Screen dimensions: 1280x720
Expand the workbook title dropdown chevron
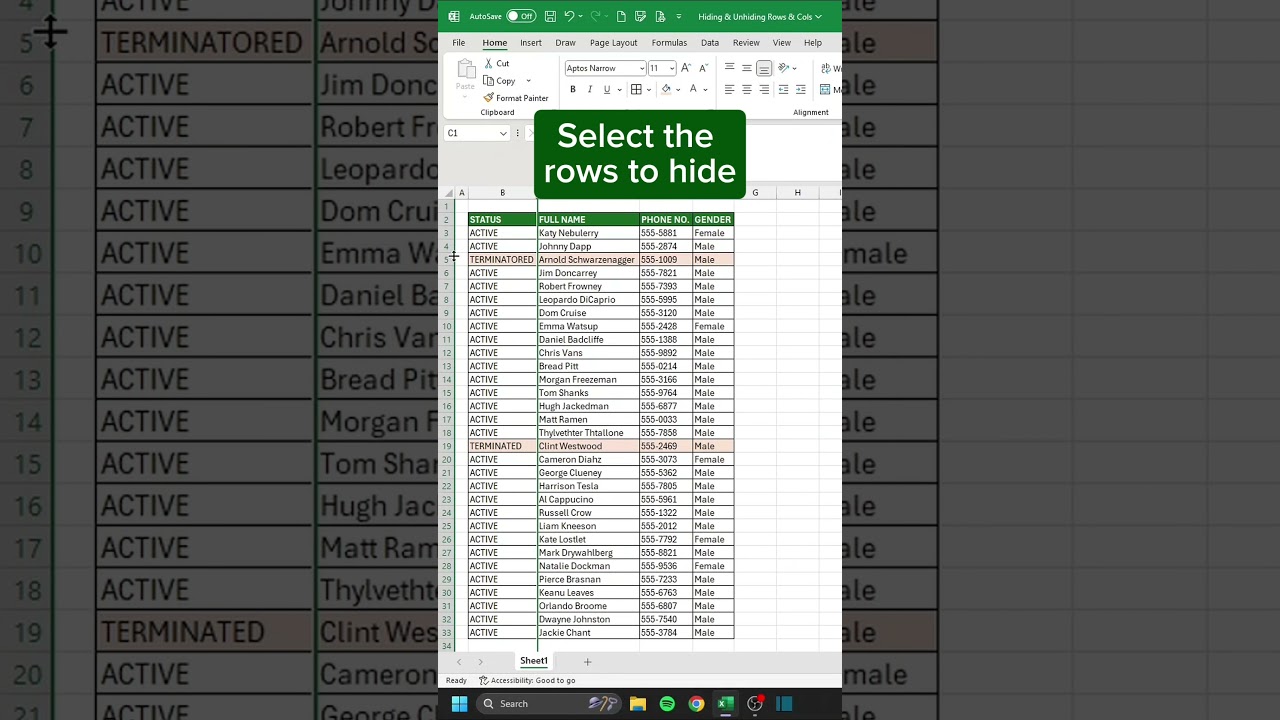(818, 16)
